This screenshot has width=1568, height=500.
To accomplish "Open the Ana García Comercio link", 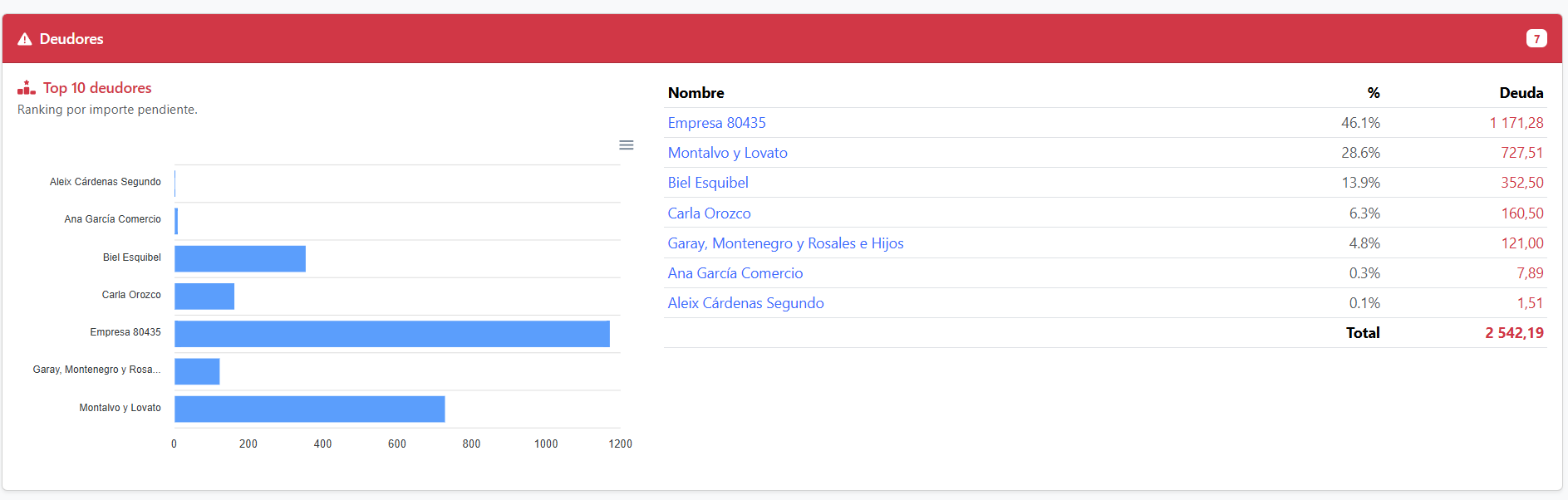I will (735, 273).
